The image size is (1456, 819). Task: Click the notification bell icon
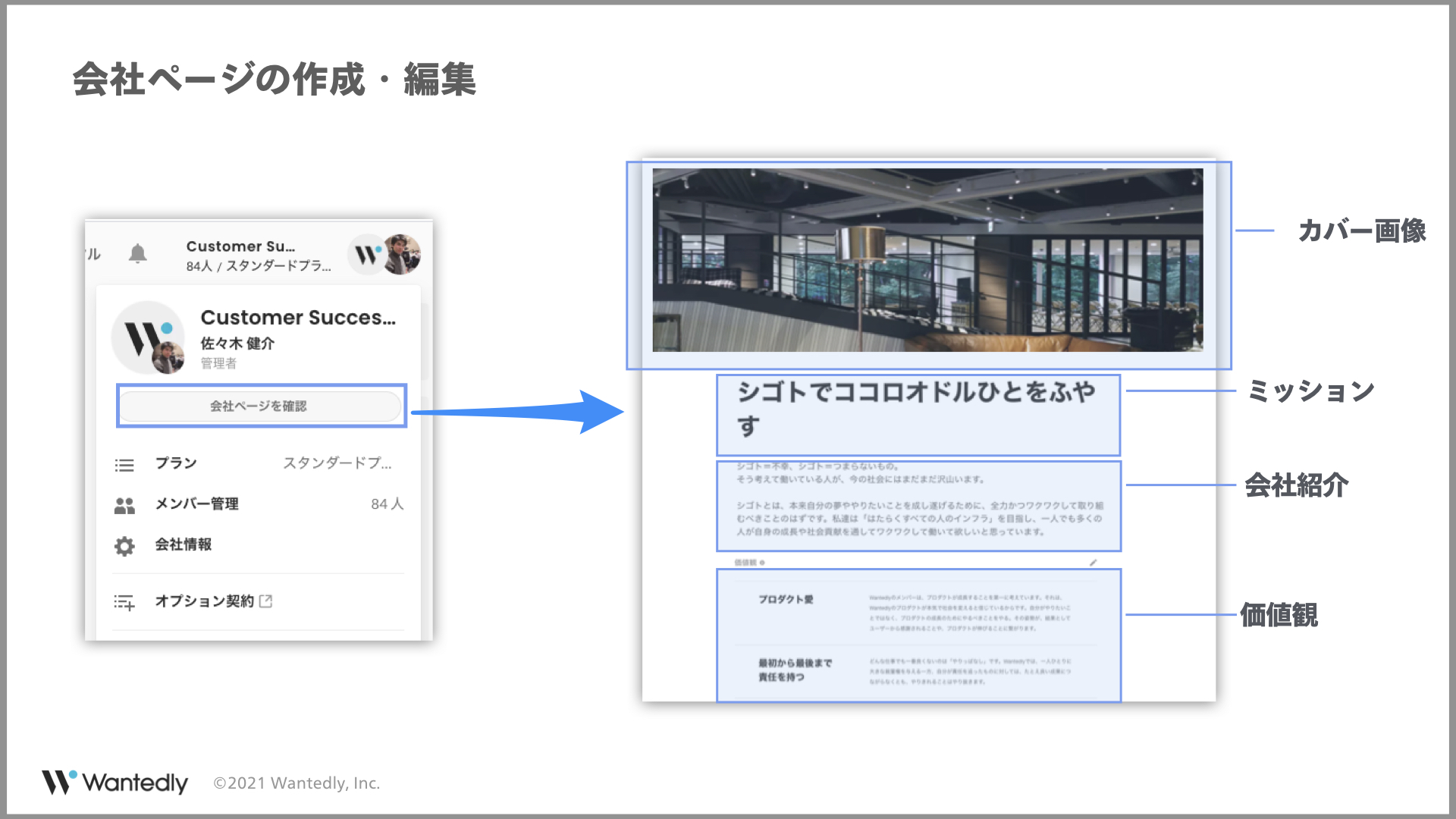click(x=137, y=254)
